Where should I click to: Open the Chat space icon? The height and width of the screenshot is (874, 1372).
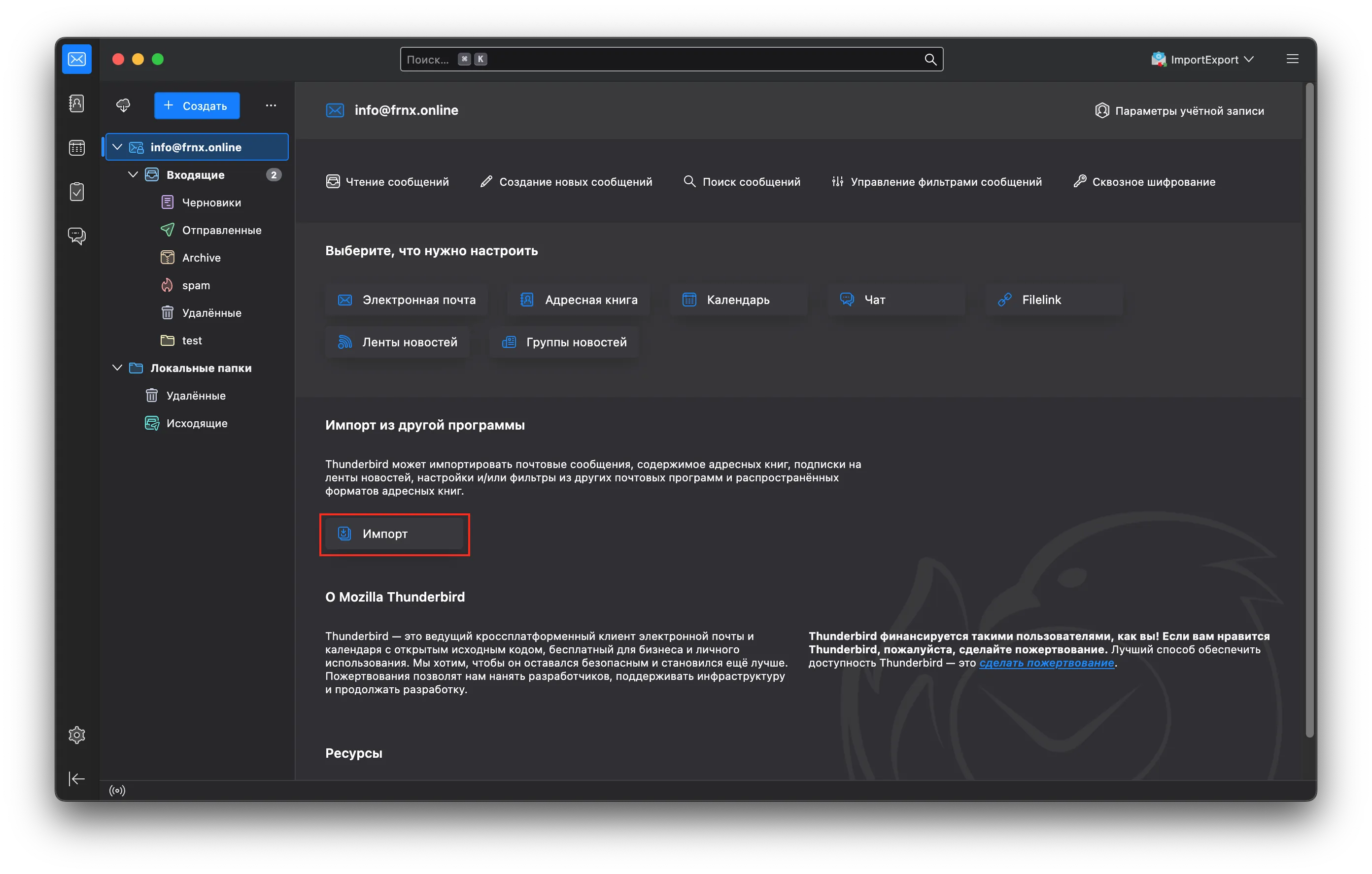coord(76,235)
